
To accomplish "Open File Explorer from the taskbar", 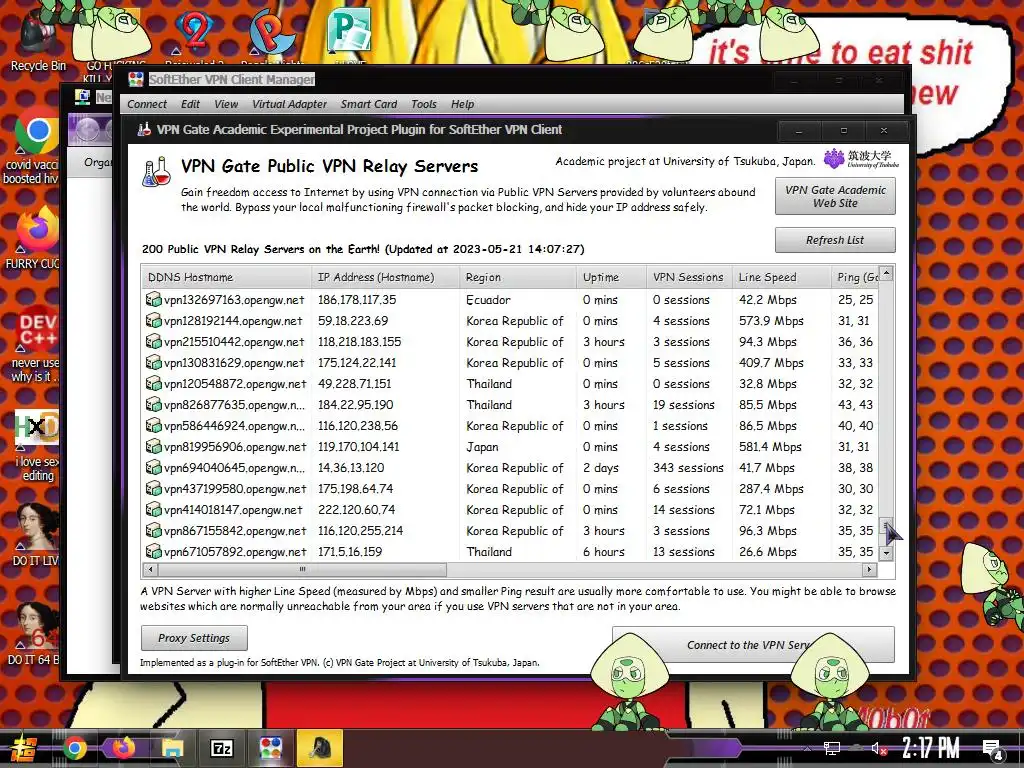I will (172, 748).
